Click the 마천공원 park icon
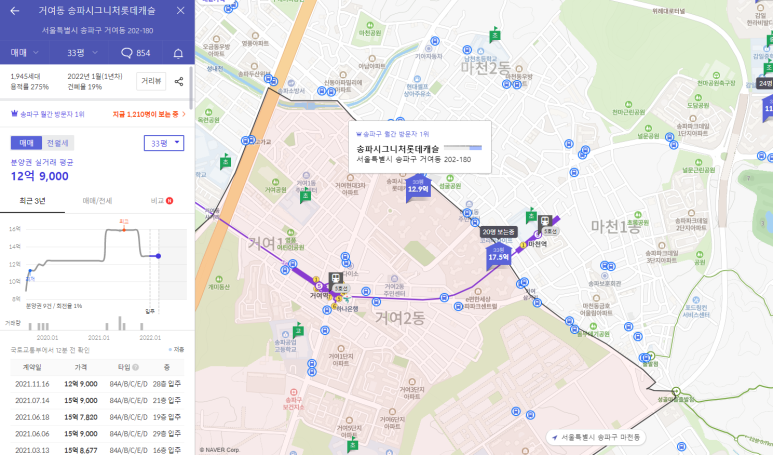The height and width of the screenshot is (455, 773). 370,25
